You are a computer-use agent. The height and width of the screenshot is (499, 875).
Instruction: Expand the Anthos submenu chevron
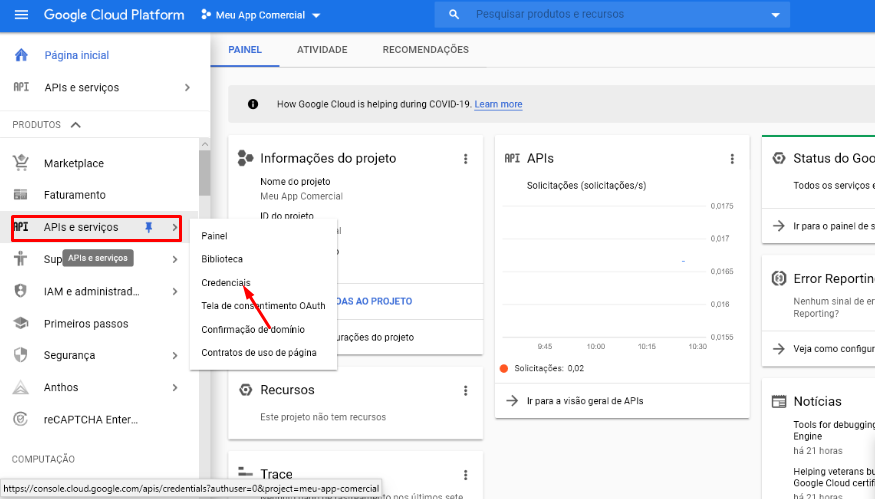pyautogui.click(x=175, y=387)
